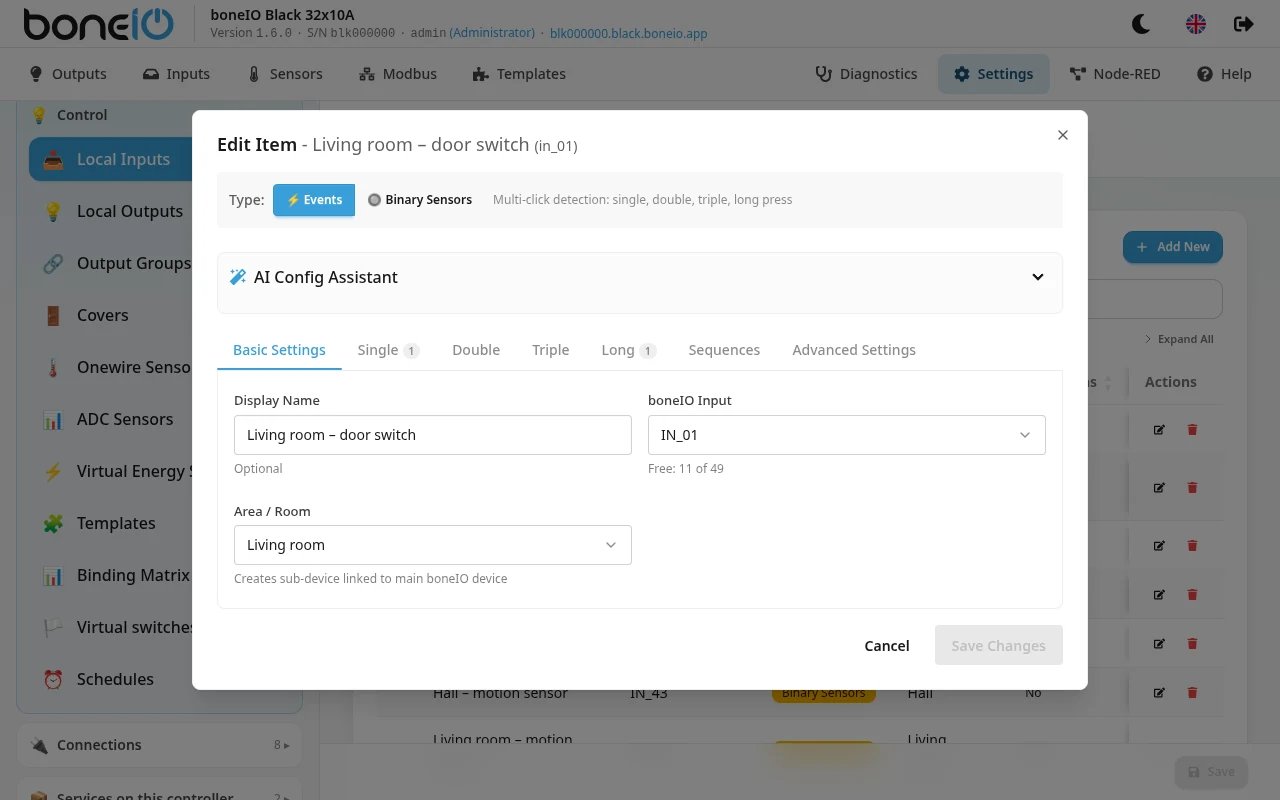Viewport: 1280px width, 800px height.
Task: Click the Covers door icon
Action: (53, 315)
